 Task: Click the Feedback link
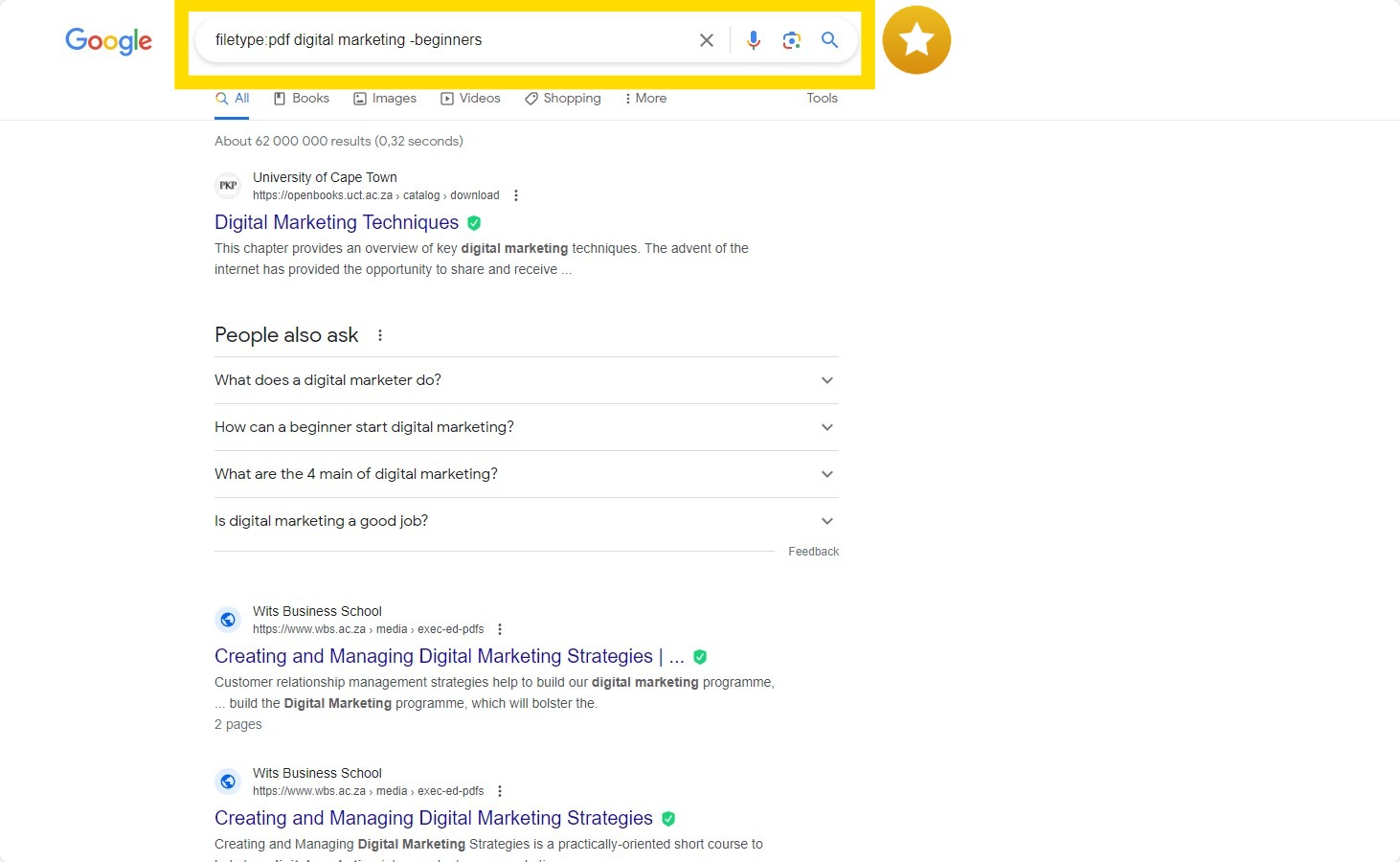pyautogui.click(x=814, y=552)
